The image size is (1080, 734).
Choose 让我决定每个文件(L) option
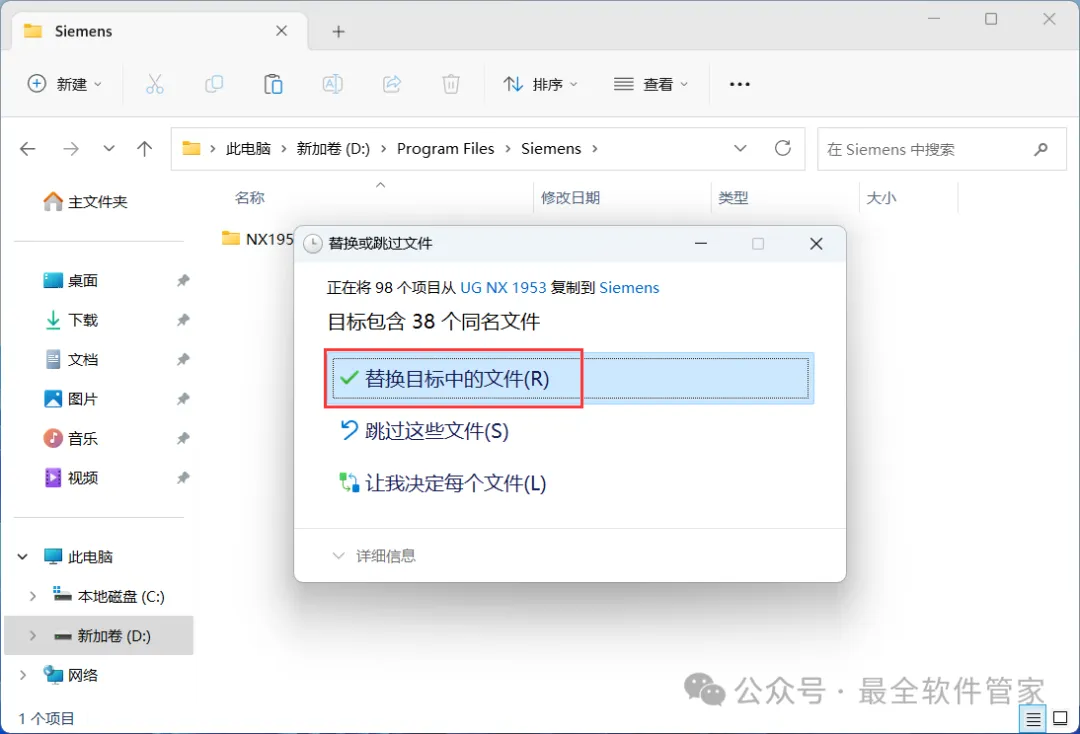point(443,483)
